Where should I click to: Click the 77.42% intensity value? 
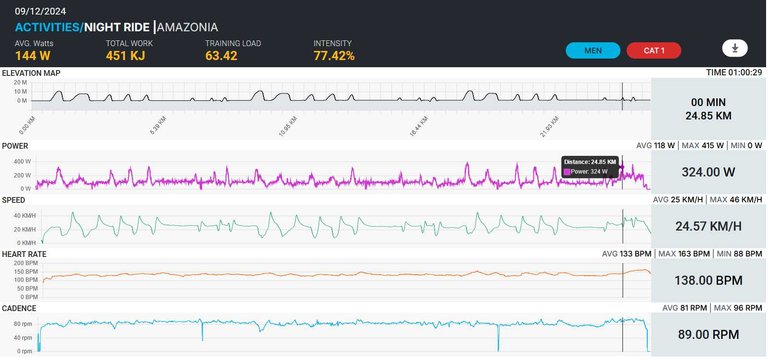click(x=334, y=56)
